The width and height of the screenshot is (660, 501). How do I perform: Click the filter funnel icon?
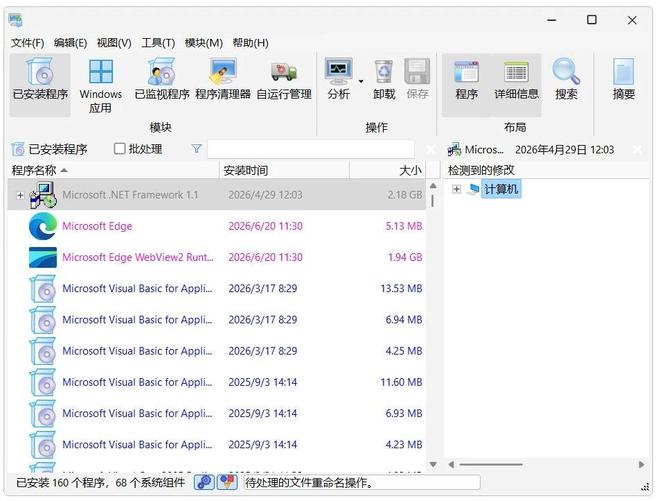click(196, 149)
